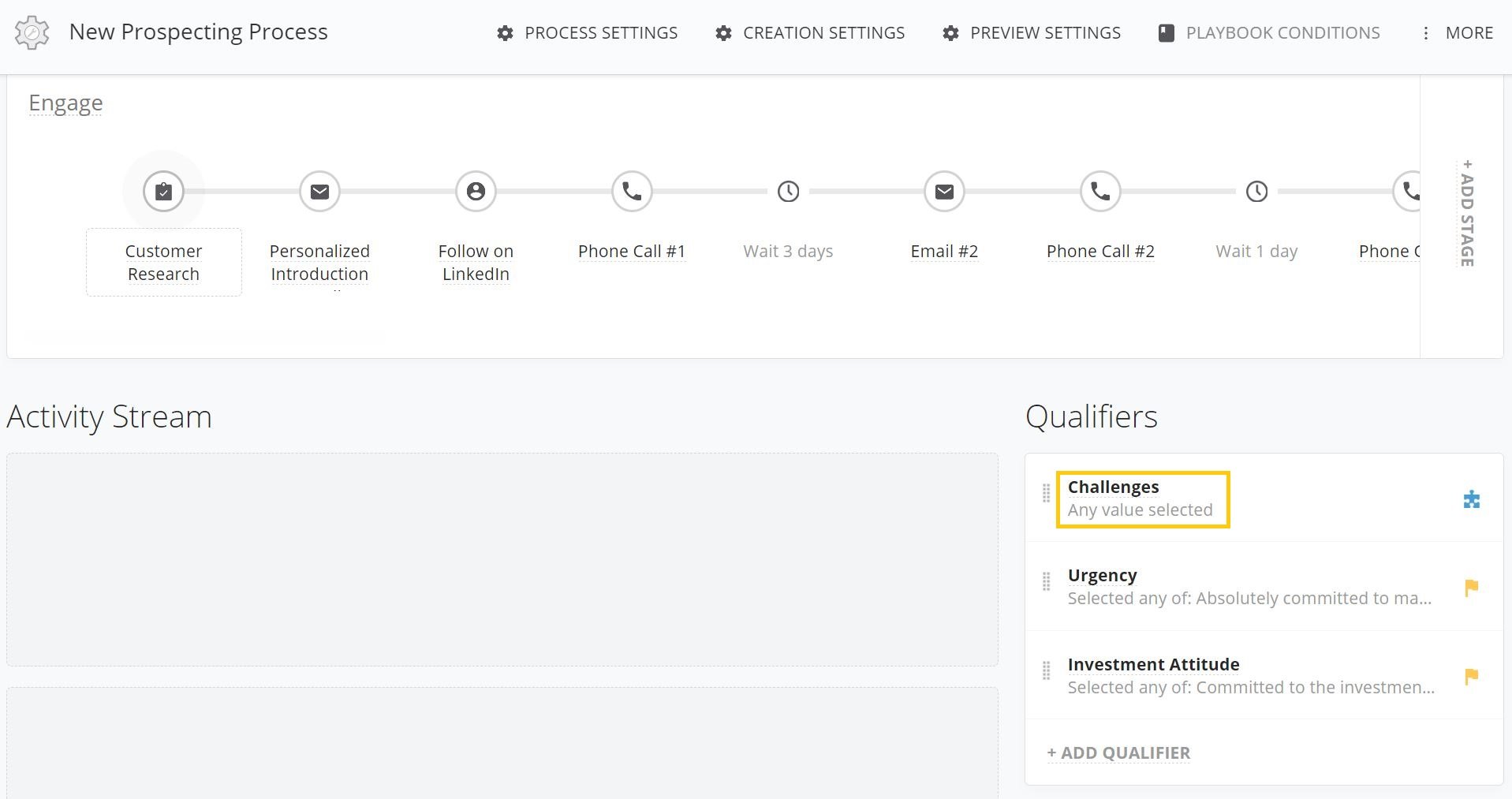Click the Wait 3 days clock icon
The image size is (1512, 799).
[787, 191]
